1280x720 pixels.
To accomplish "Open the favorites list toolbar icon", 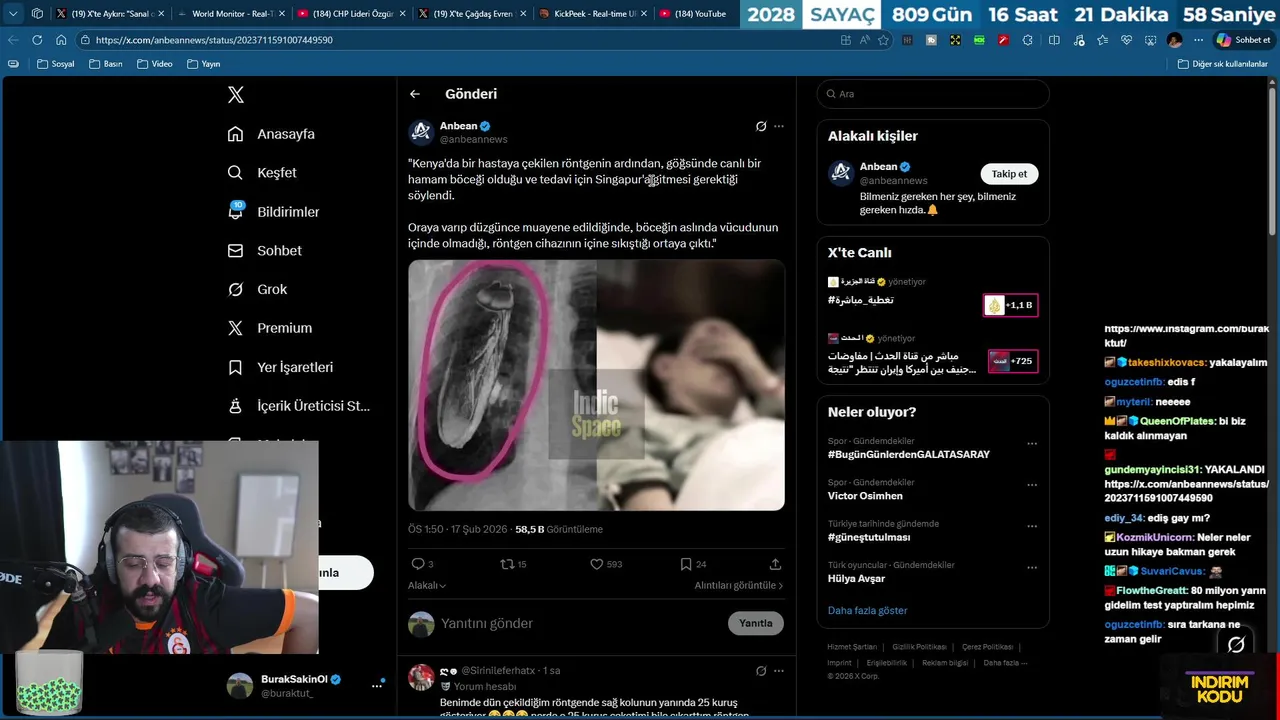I will click(x=1102, y=40).
